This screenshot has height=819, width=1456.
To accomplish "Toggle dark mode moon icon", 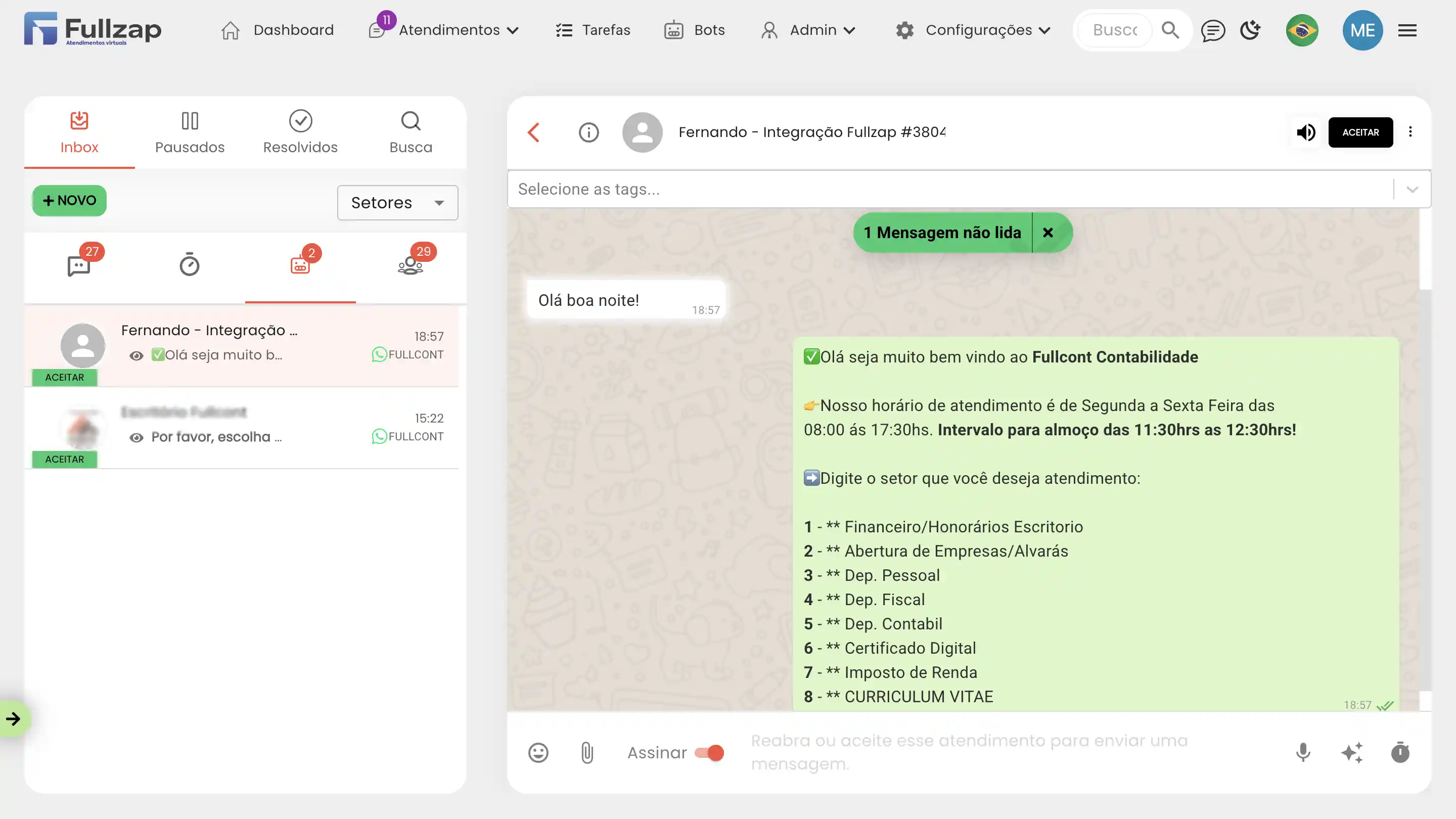I will click(1250, 30).
